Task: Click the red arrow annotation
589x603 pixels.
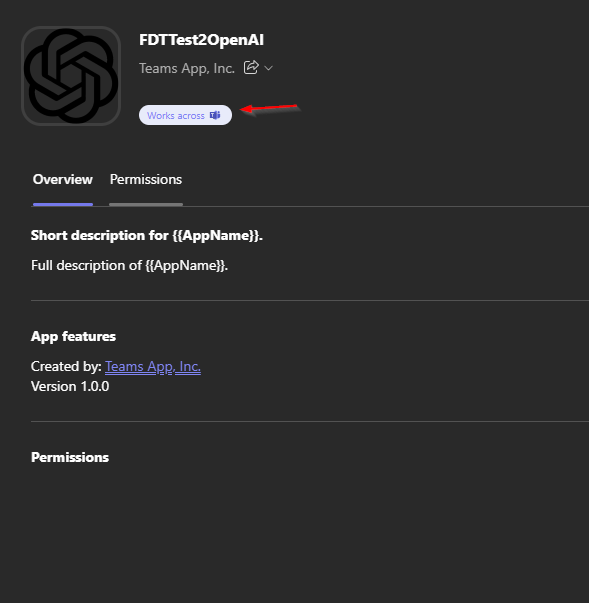Action: (269, 108)
